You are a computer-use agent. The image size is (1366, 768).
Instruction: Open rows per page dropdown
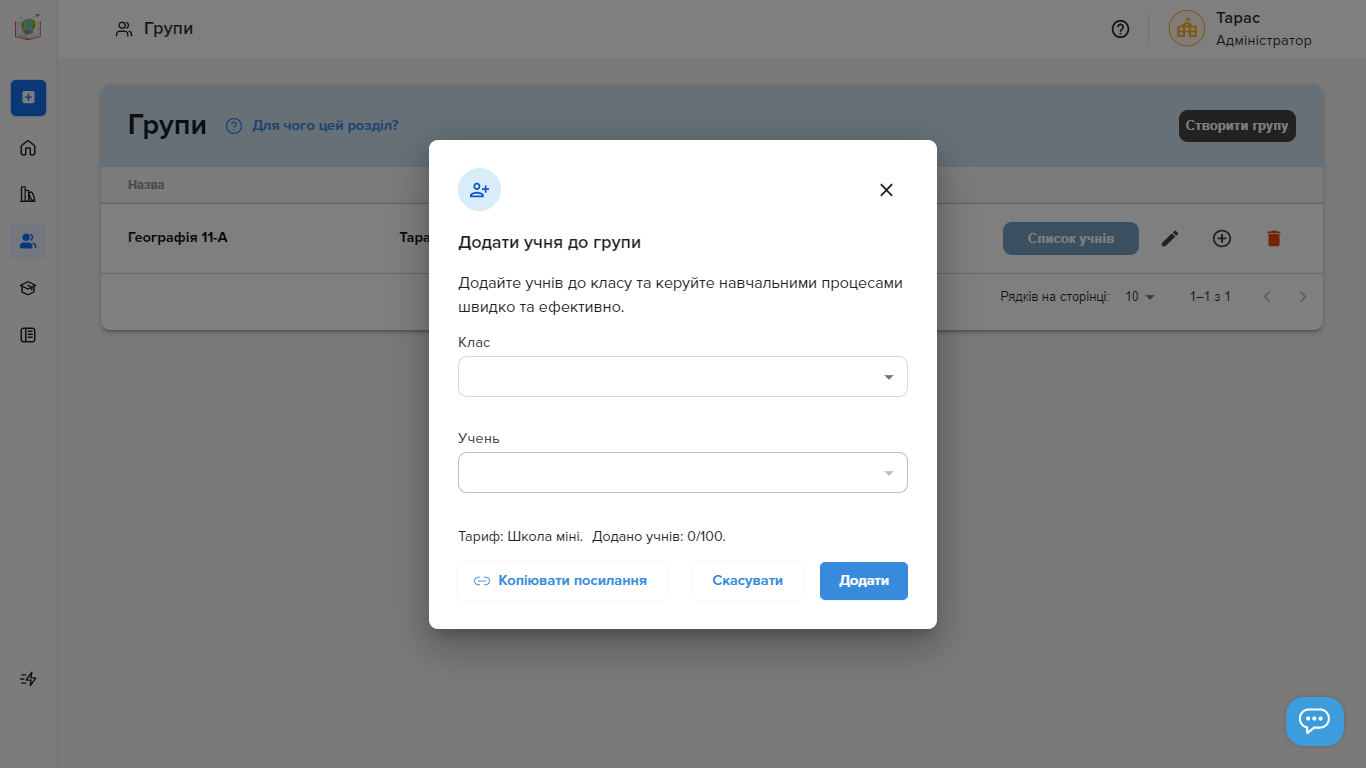[1139, 297]
